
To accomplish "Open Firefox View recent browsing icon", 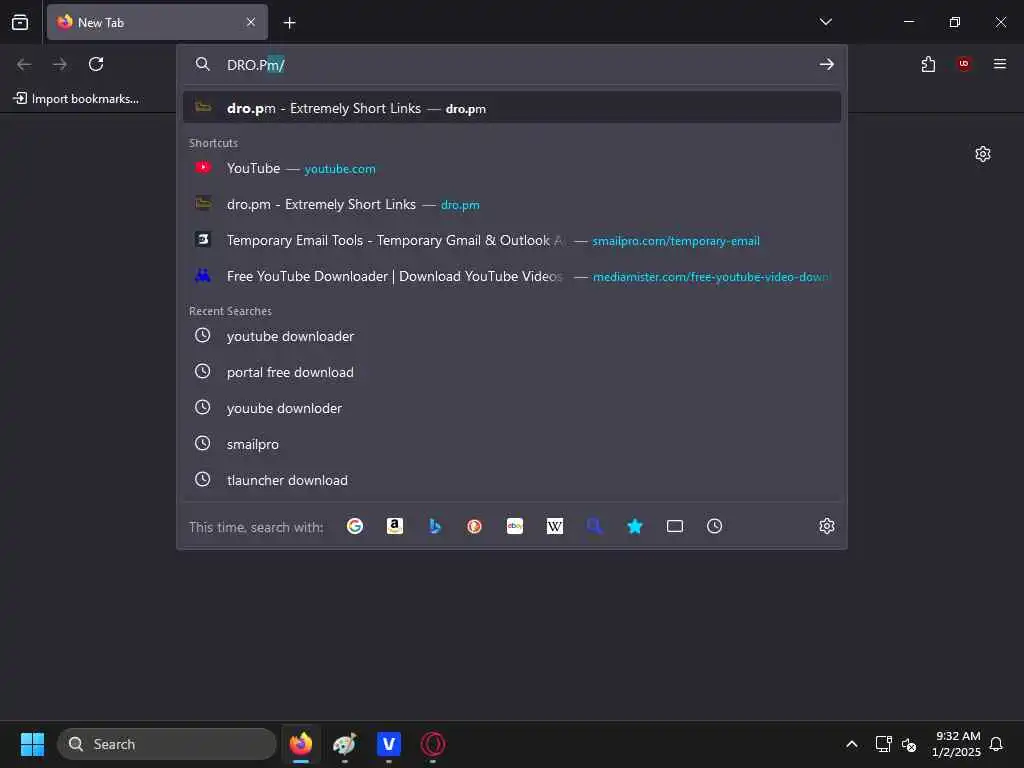I will pos(20,22).
